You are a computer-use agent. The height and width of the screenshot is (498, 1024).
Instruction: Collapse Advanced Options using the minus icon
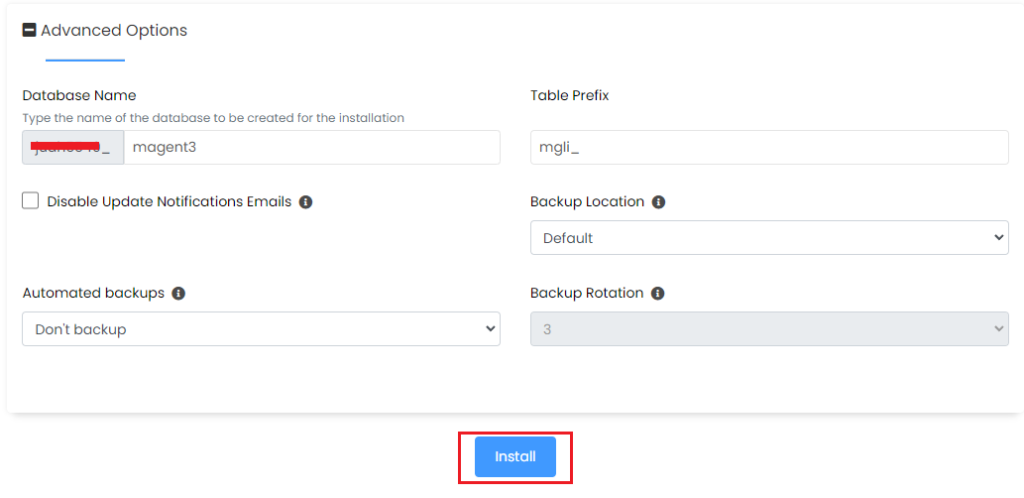click(30, 31)
